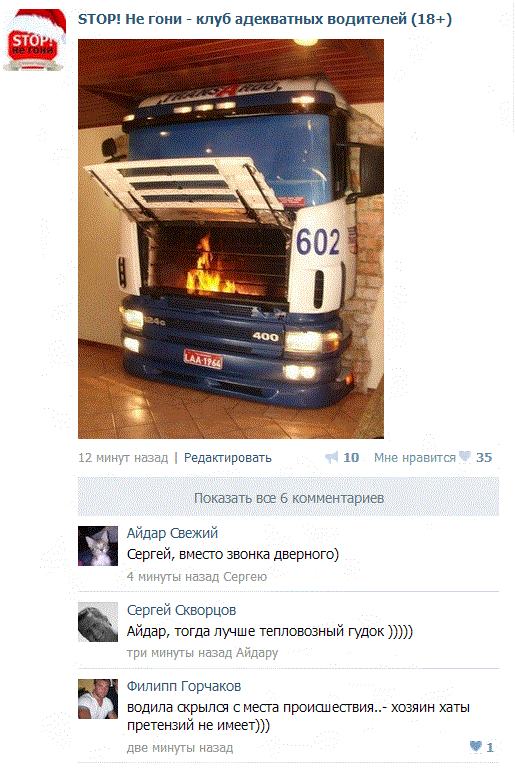The image size is (515, 769).
Task: Open the STOP! Не гони group avatar
Action: click(34, 40)
